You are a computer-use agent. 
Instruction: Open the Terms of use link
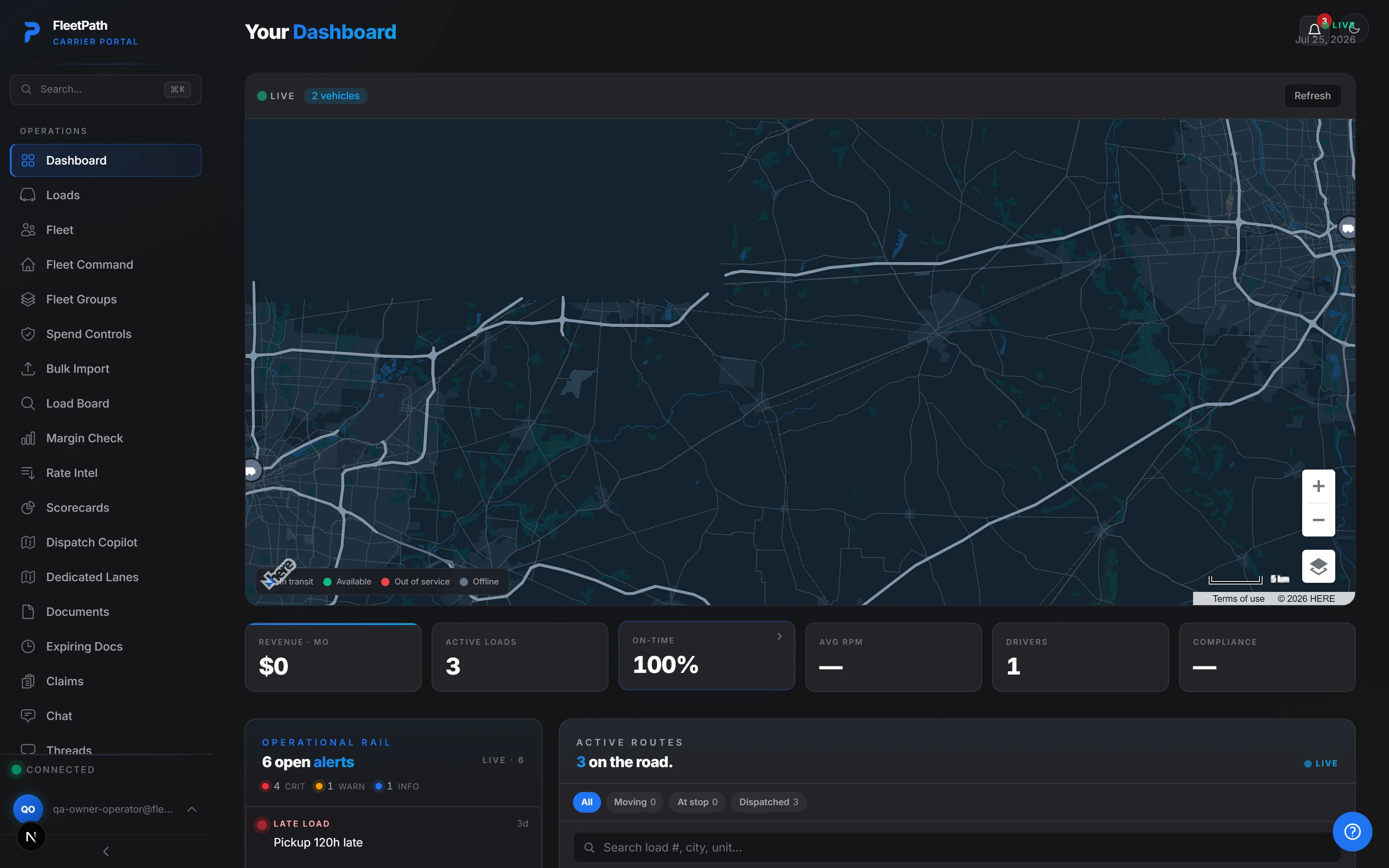(x=1238, y=598)
